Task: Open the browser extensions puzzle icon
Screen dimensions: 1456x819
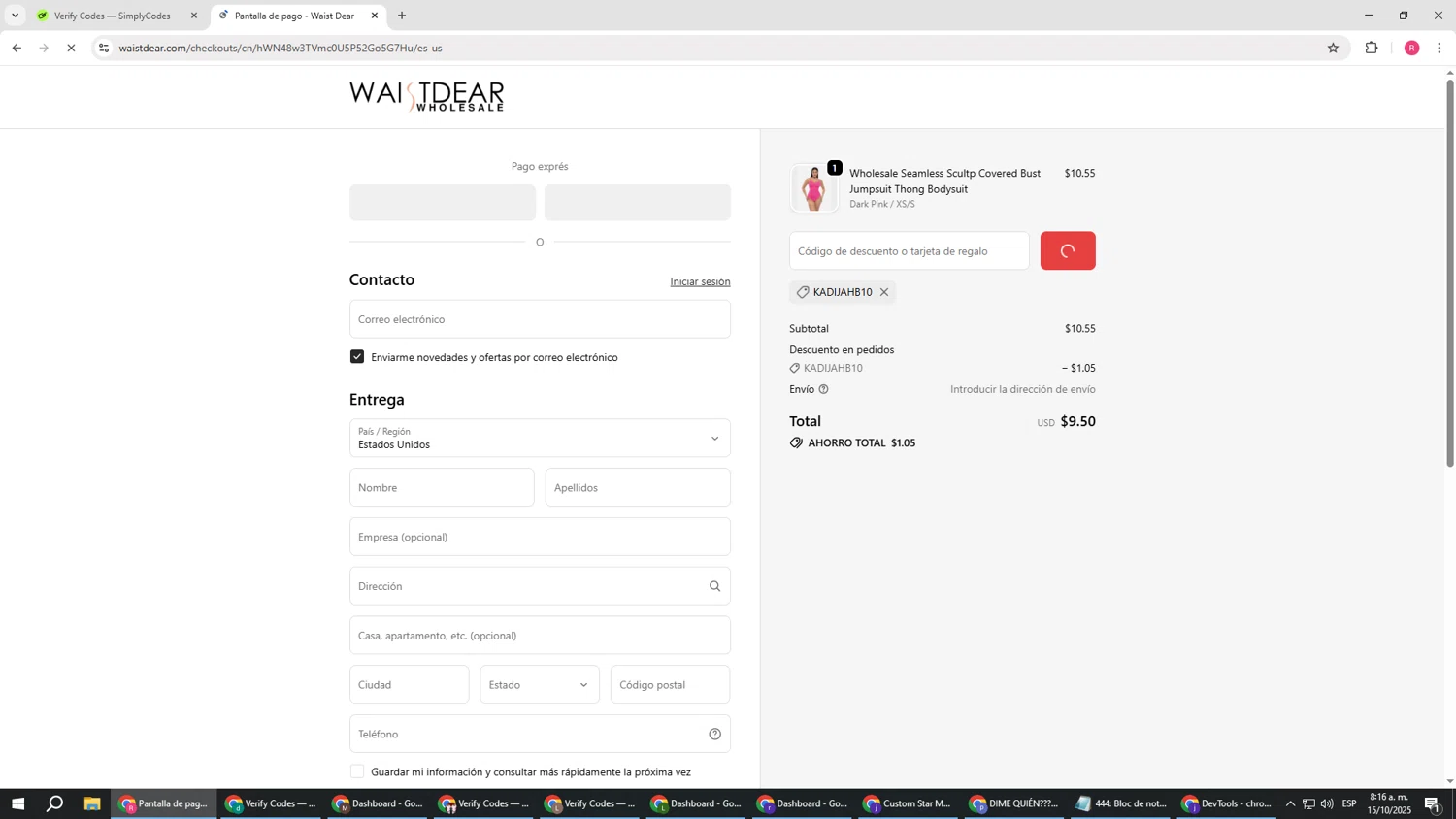Action: pos(1372,48)
